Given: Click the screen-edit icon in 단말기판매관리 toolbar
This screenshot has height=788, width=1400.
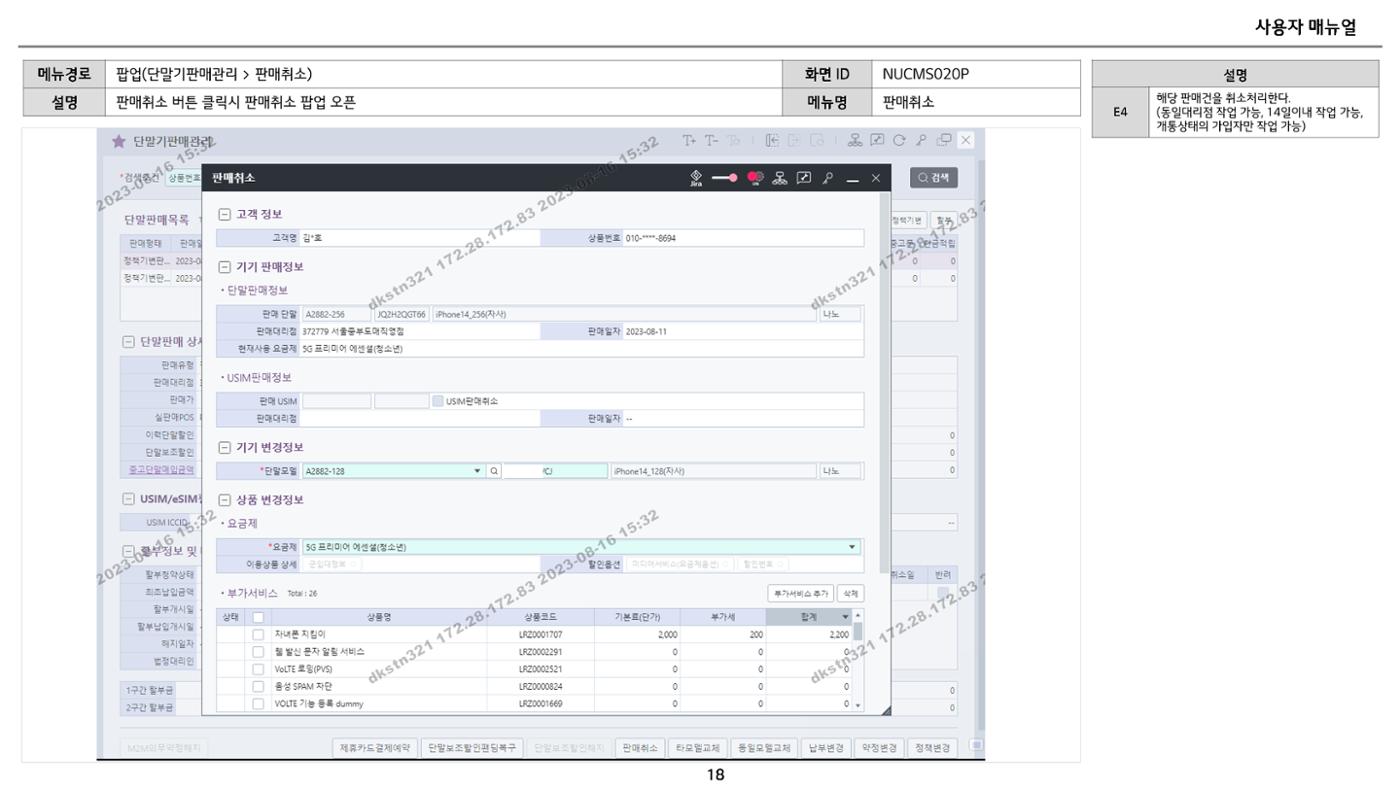Looking at the screenshot, I should pyautogui.click(x=879, y=140).
